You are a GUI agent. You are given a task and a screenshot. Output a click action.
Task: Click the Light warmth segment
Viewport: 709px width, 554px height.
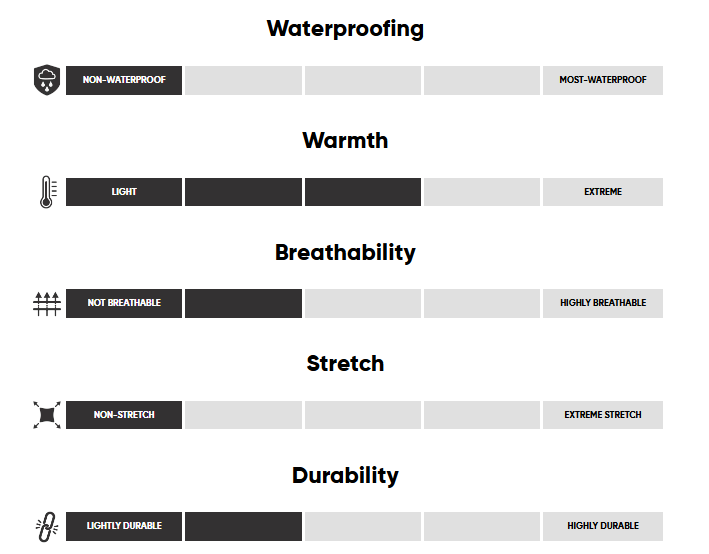124,192
